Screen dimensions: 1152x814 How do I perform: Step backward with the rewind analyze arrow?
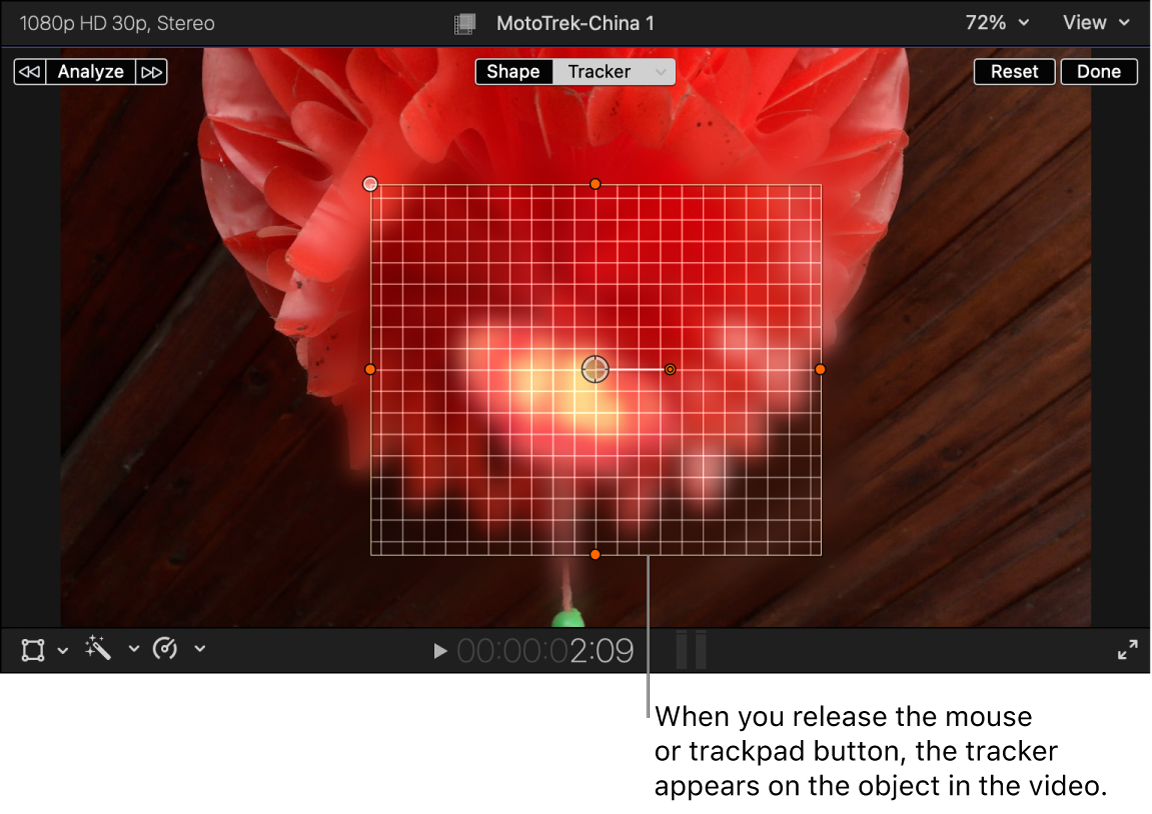click(x=29, y=71)
